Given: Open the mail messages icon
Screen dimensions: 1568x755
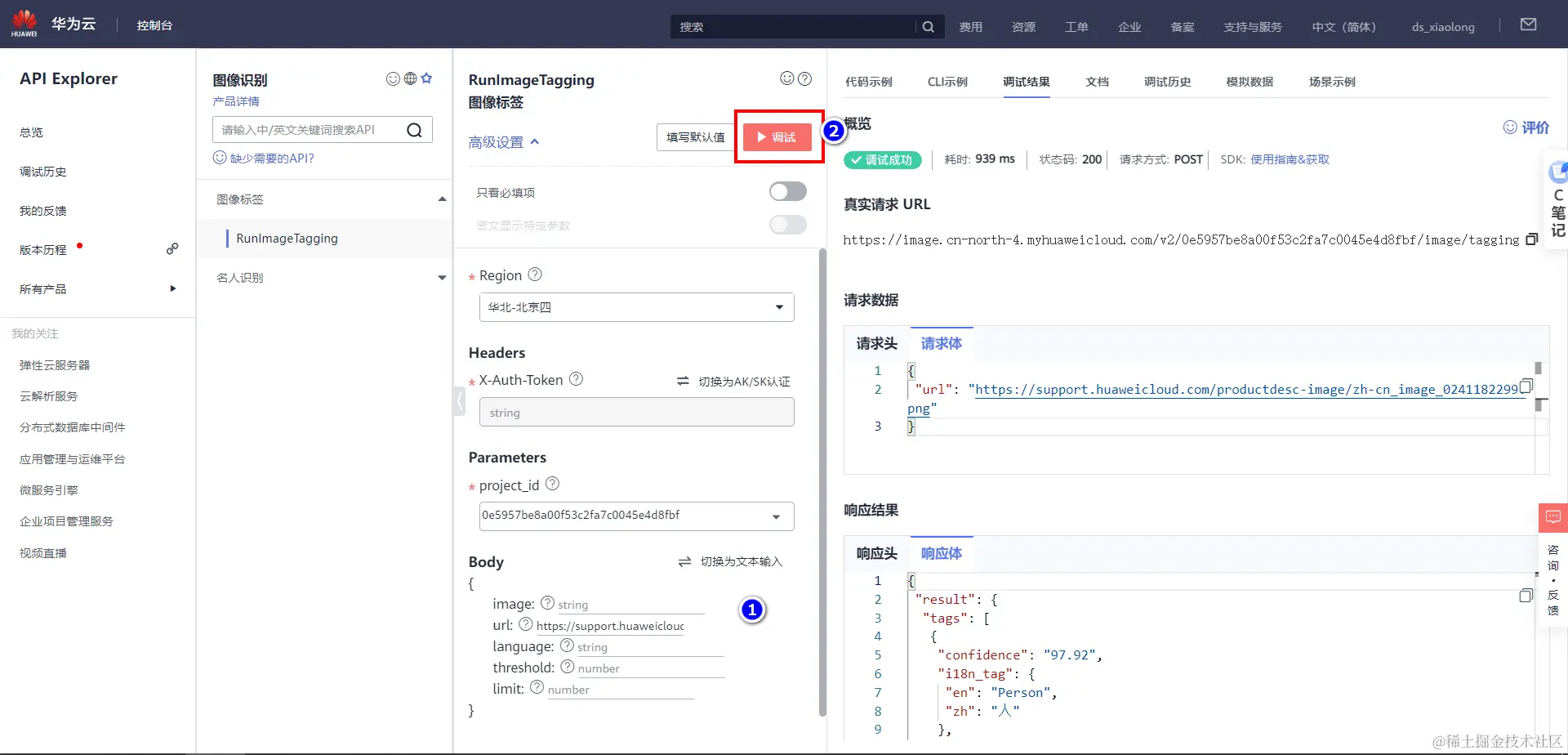Looking at the screenshot, I should click(x=1528, y=25).
